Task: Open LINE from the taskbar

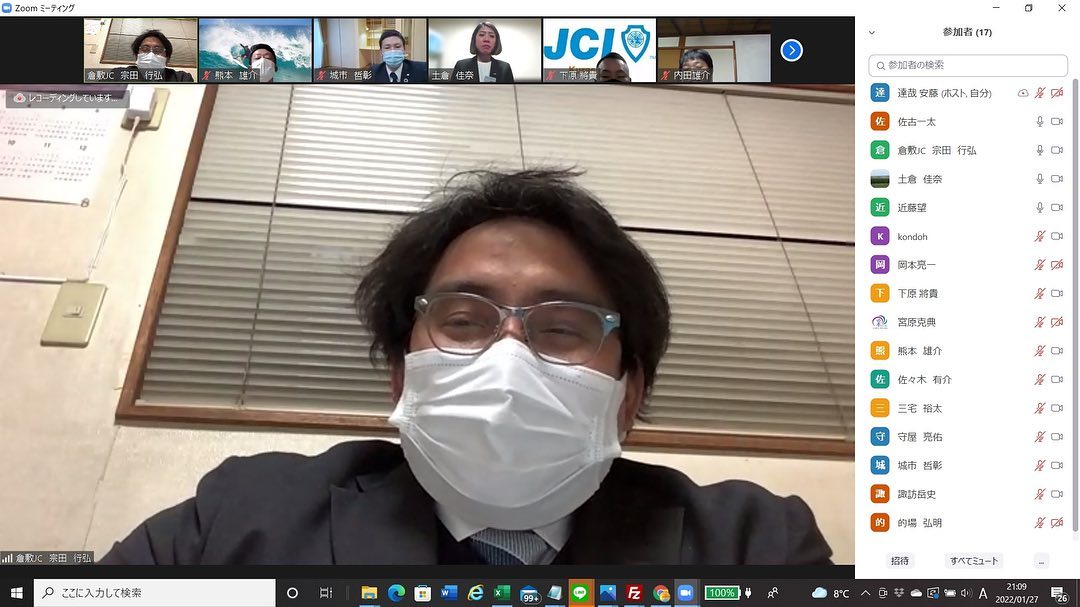Action: pos(581,593)
